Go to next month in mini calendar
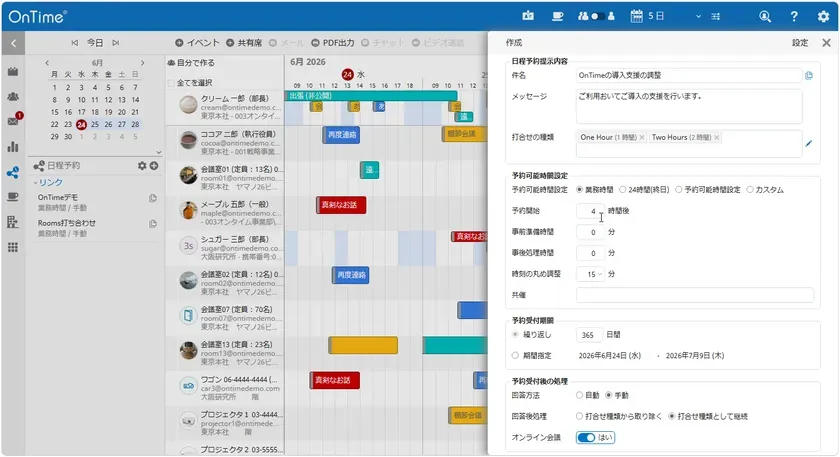 pos(142,63)
